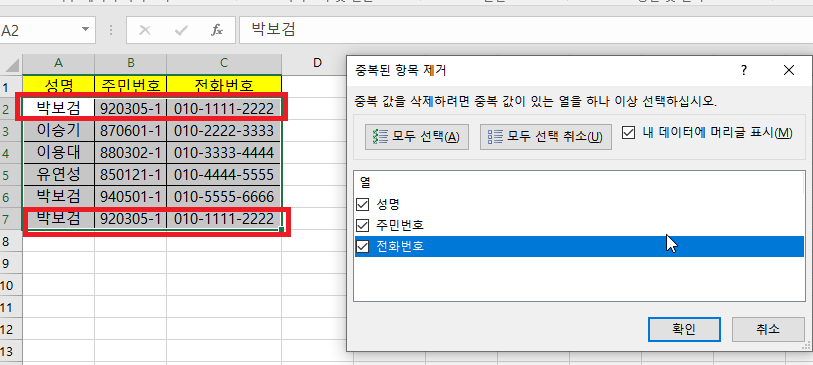The height and width of the screenshot is (365, 813).
Task: Click cell containing 010-3333-4444
Action: click(x=224, y=152)
